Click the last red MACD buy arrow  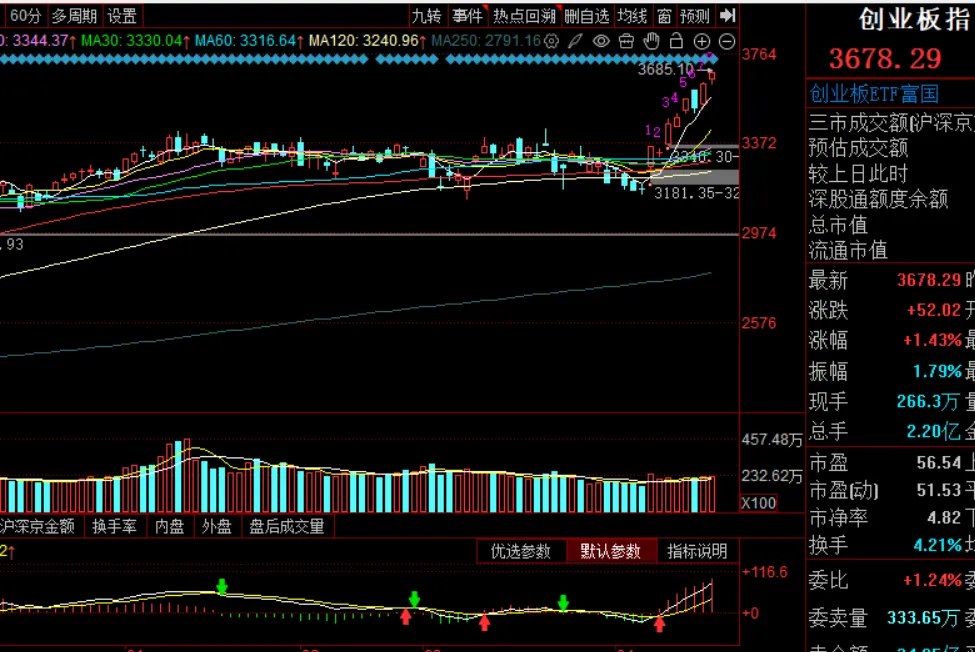[x=659, y=624]
